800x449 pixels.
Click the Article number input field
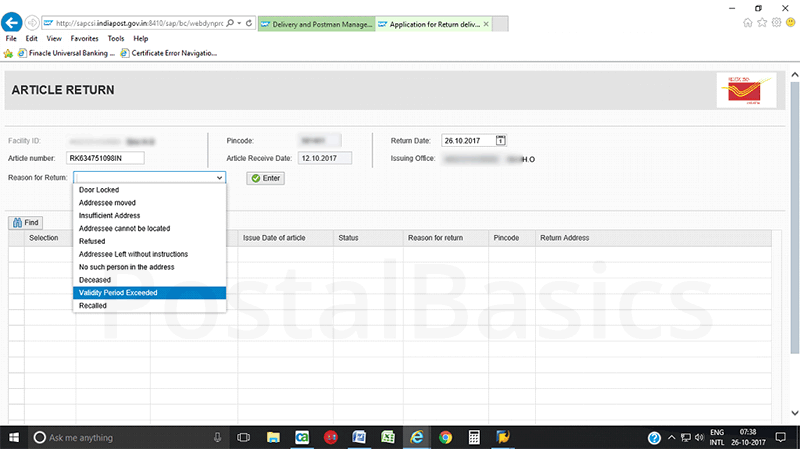105,158
